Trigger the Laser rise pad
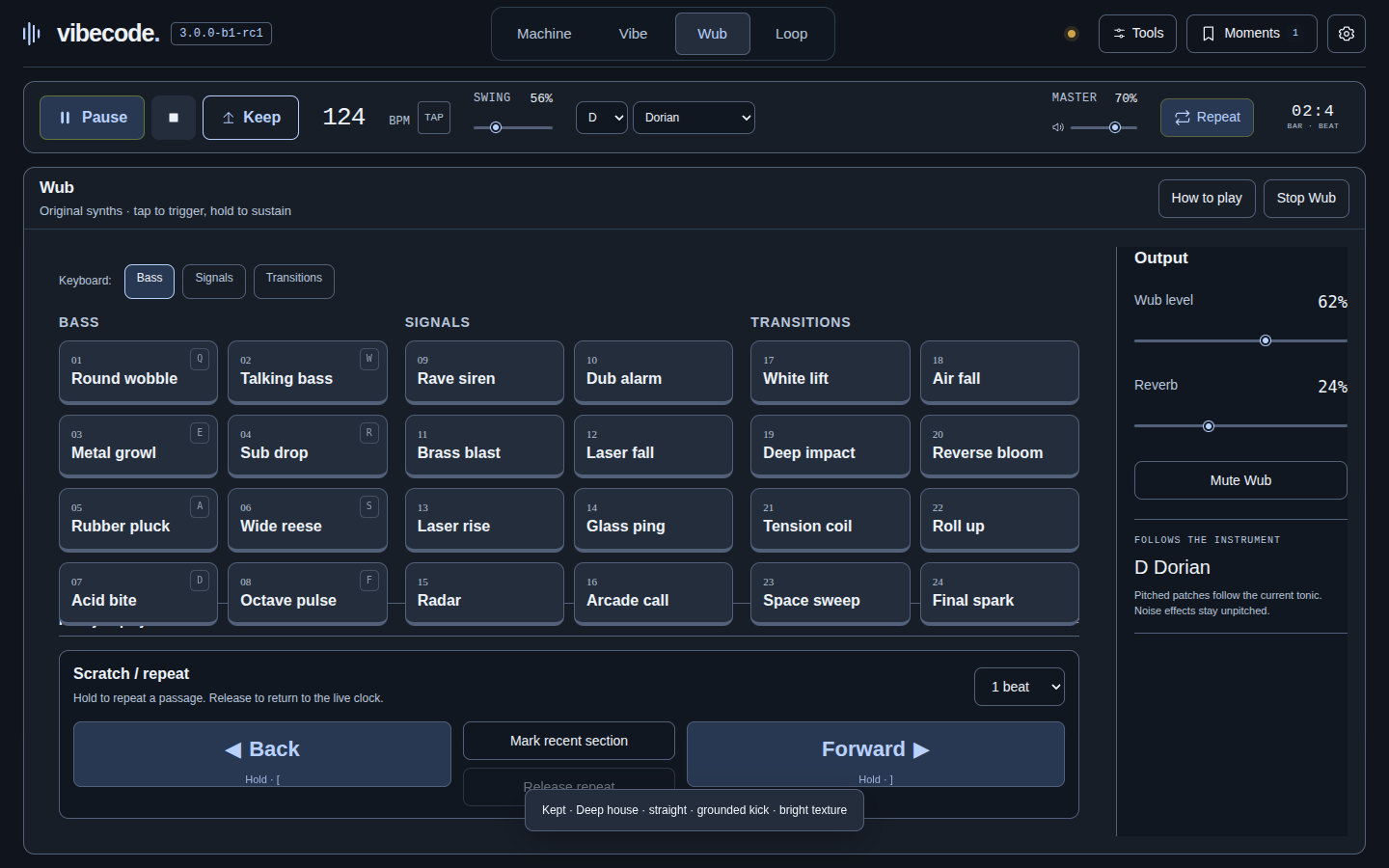 (x=484, y=520)
